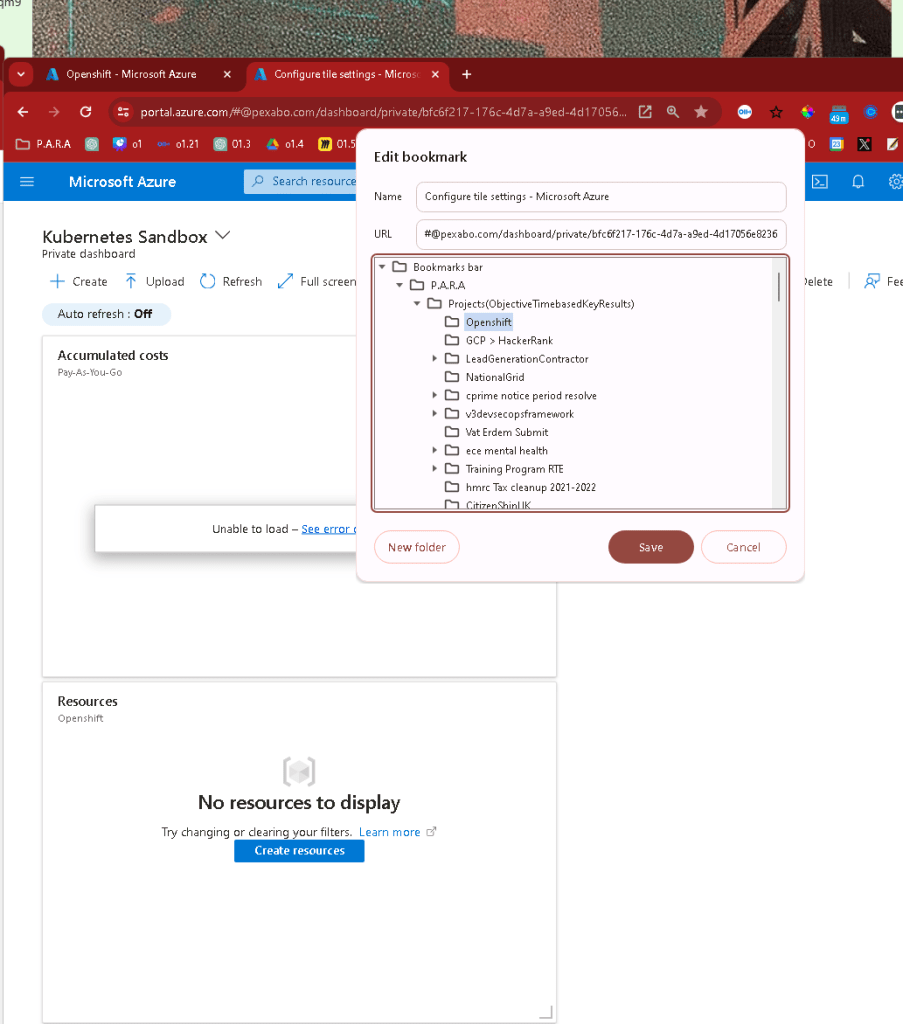The width and height of the screenshot is (903, 1024).
Task: Switch to Openshift - Microsoft Azure tab
Action: pyautogui.click(x=131, y=74)
